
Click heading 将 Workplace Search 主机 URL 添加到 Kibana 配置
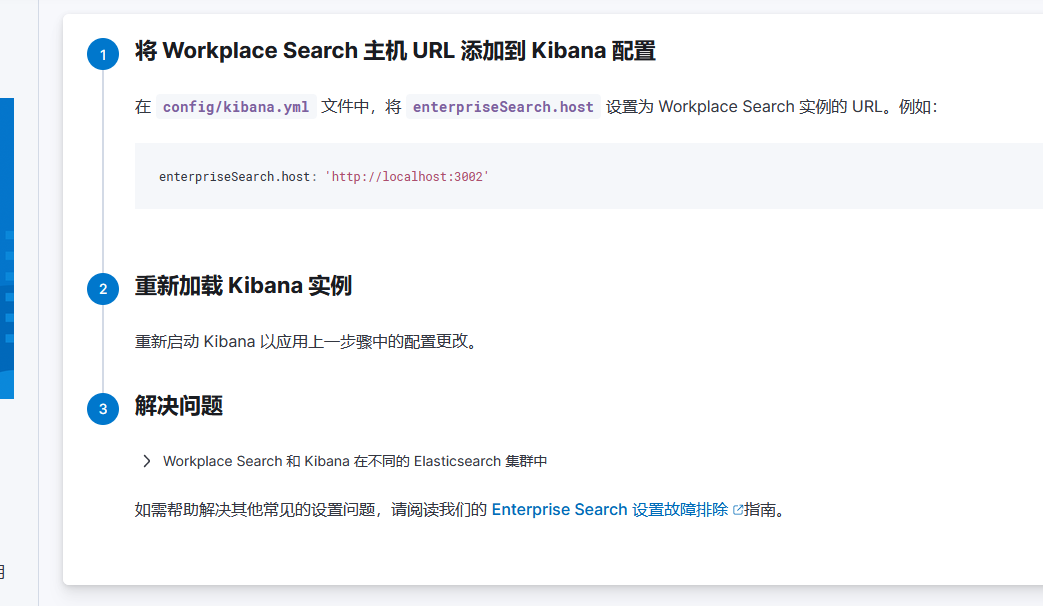[x=395, y=51]
